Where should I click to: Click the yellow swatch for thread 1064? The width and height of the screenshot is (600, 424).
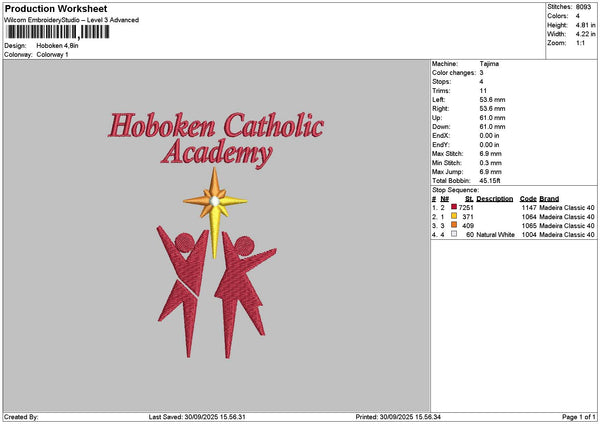click(x=454, y=216)
